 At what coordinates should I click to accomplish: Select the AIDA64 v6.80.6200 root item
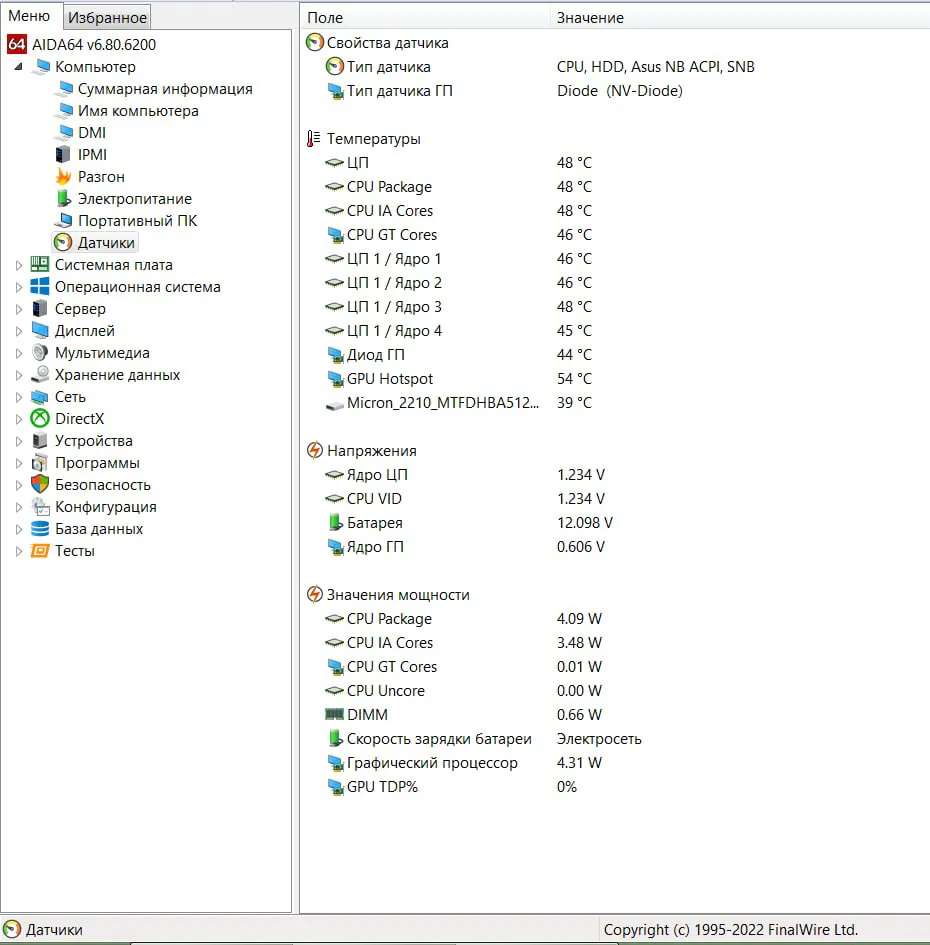94,45
